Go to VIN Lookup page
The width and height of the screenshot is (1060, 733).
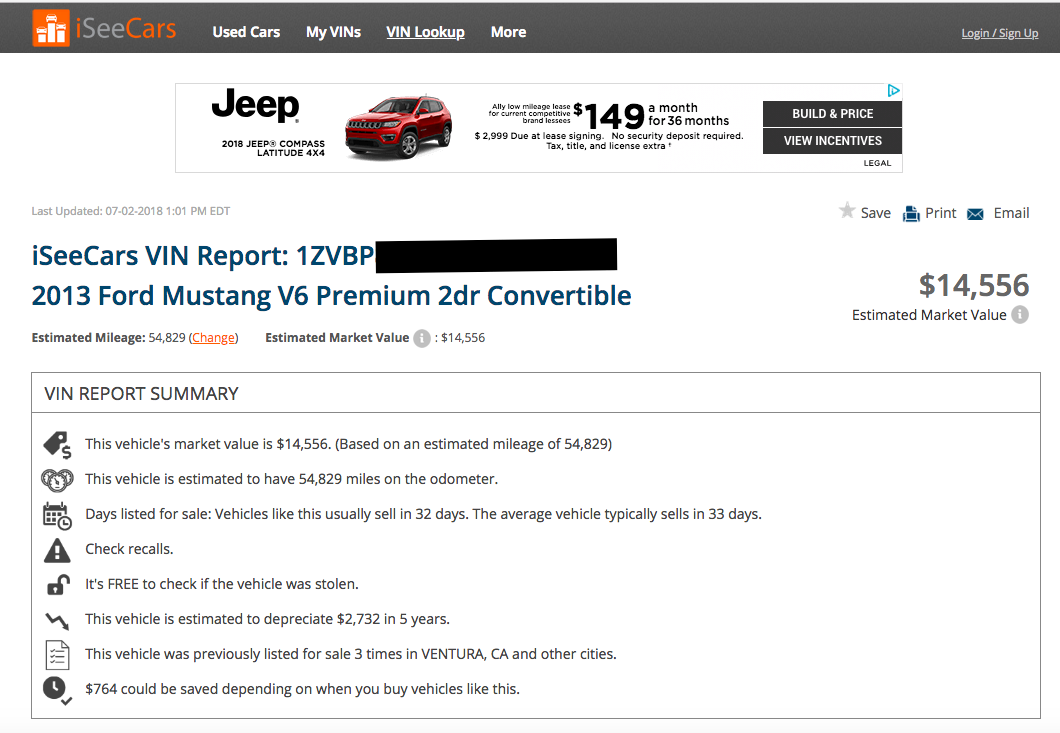pos(425,32)
